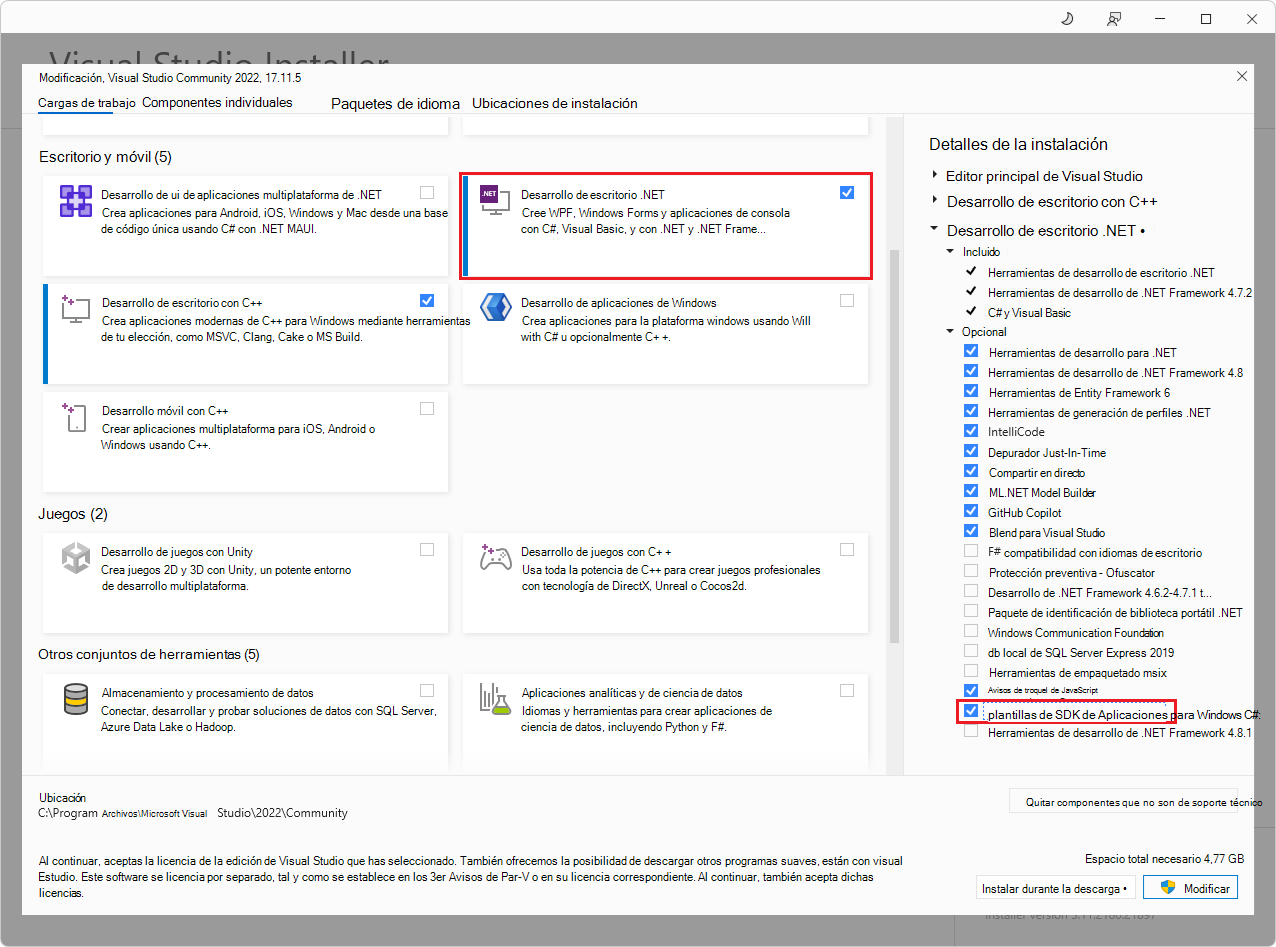Viewport: 1276px width, 947px height.
Task: Uncheck Desarrollo de escritorio con C++ workload
Action: point(428,300)
